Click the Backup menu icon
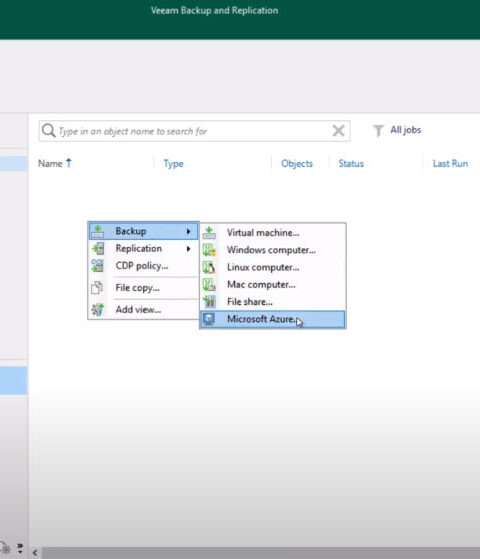480x559 pixels. tap(97, 231)
